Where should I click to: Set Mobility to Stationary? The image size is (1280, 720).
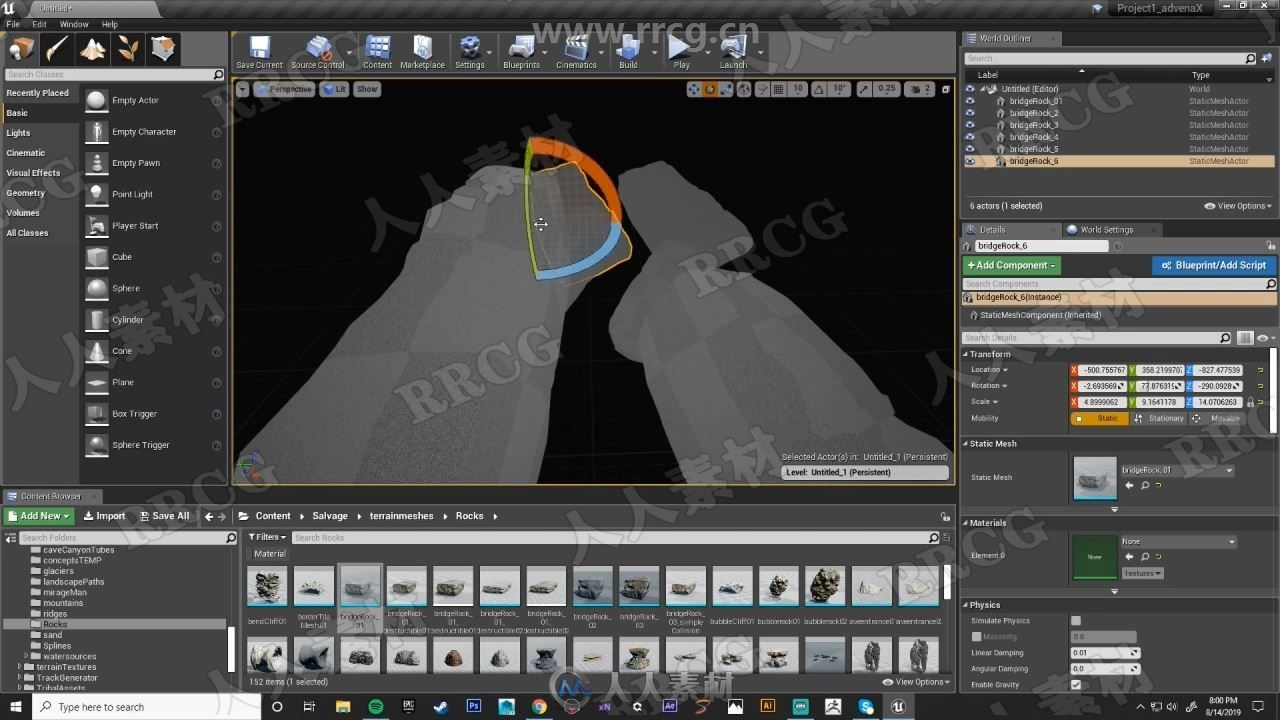pyautogui.click(x=1160, y=418)
